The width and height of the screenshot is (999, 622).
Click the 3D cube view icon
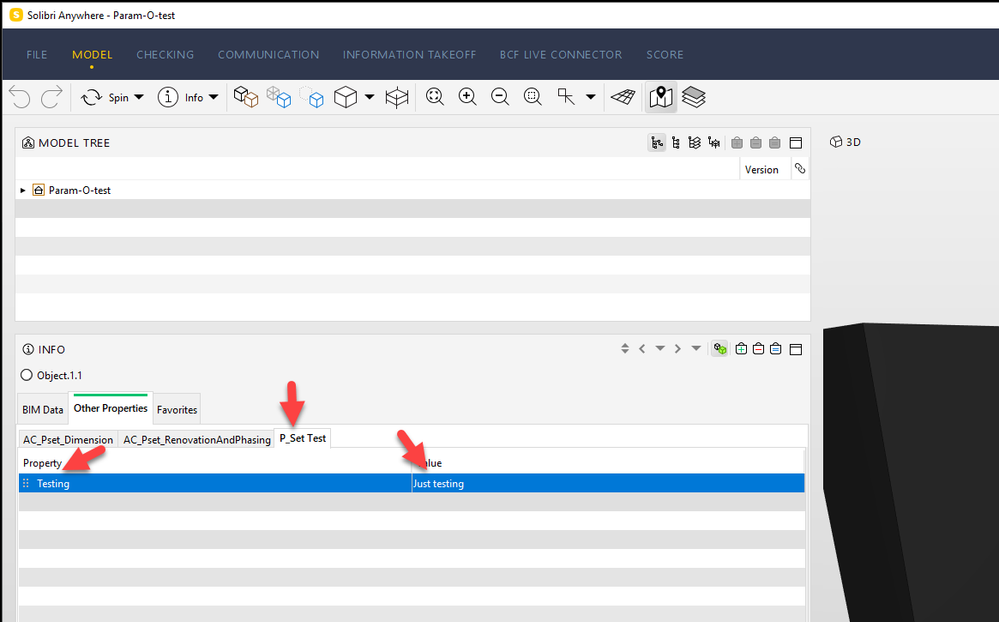pos(345,97)
